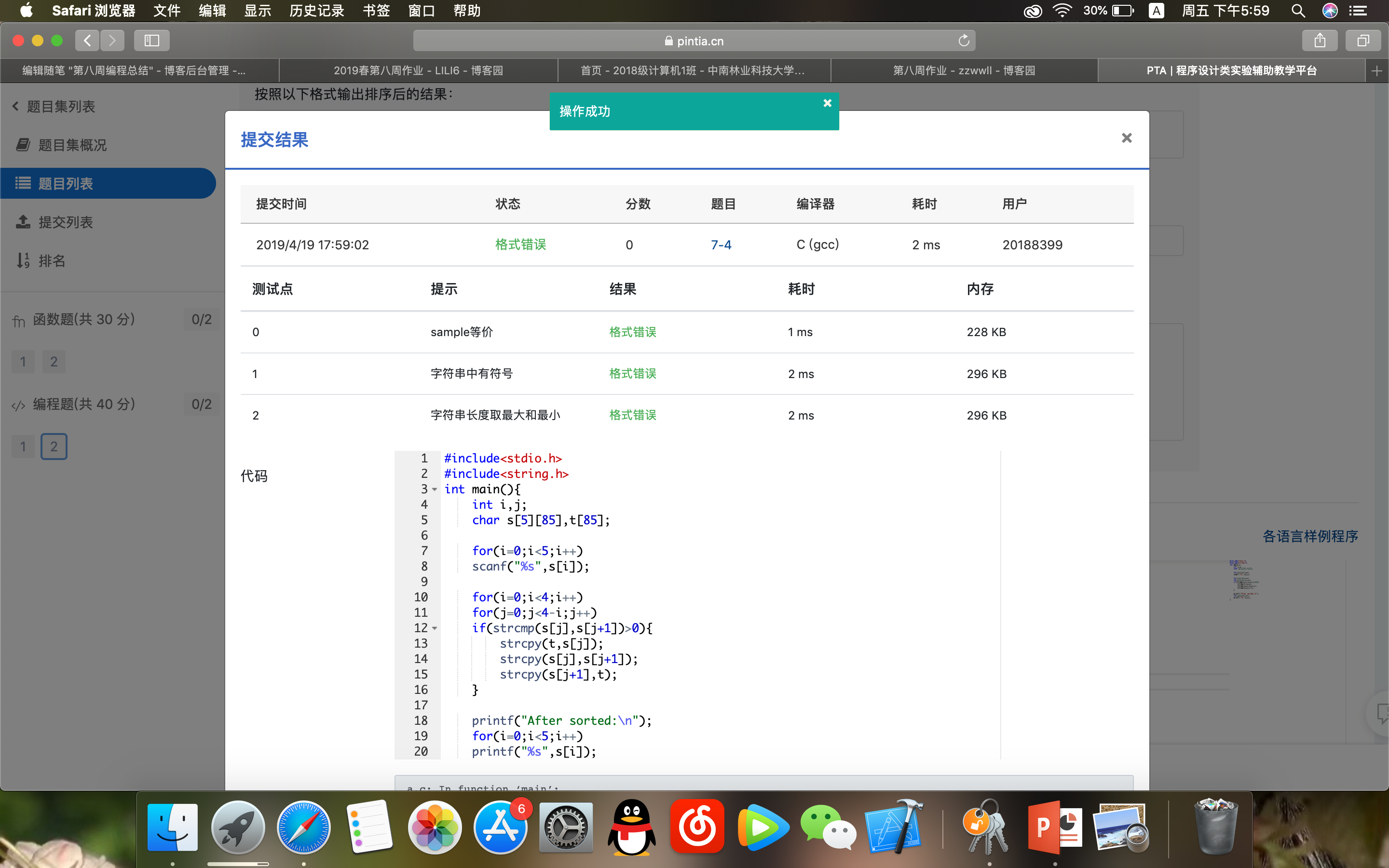This screenshot has height=868, width=1389.
Task: Open Reminders from the dock
Action: (369, 827)
